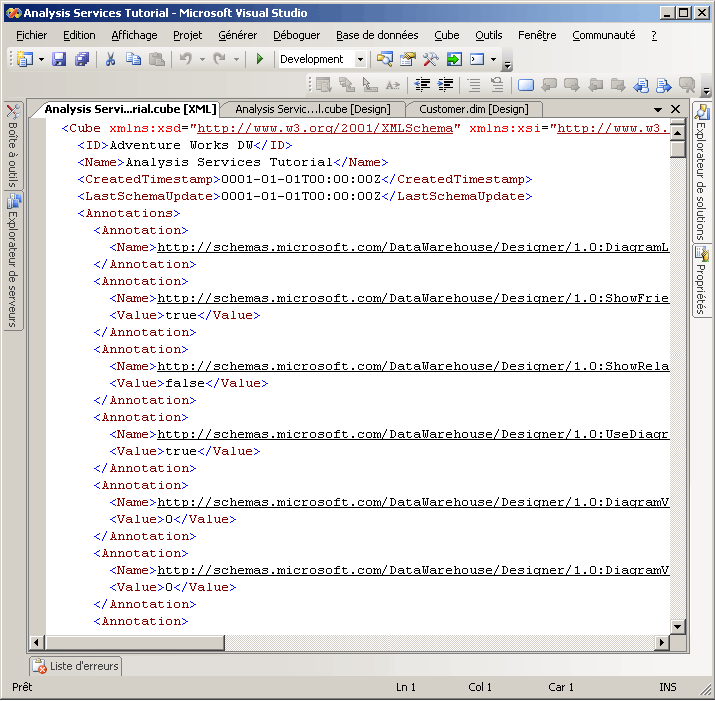Click the Toolbox hammer-and-wrench toolbar icon
The image size is (715, 701).
(x=431, y=59)
